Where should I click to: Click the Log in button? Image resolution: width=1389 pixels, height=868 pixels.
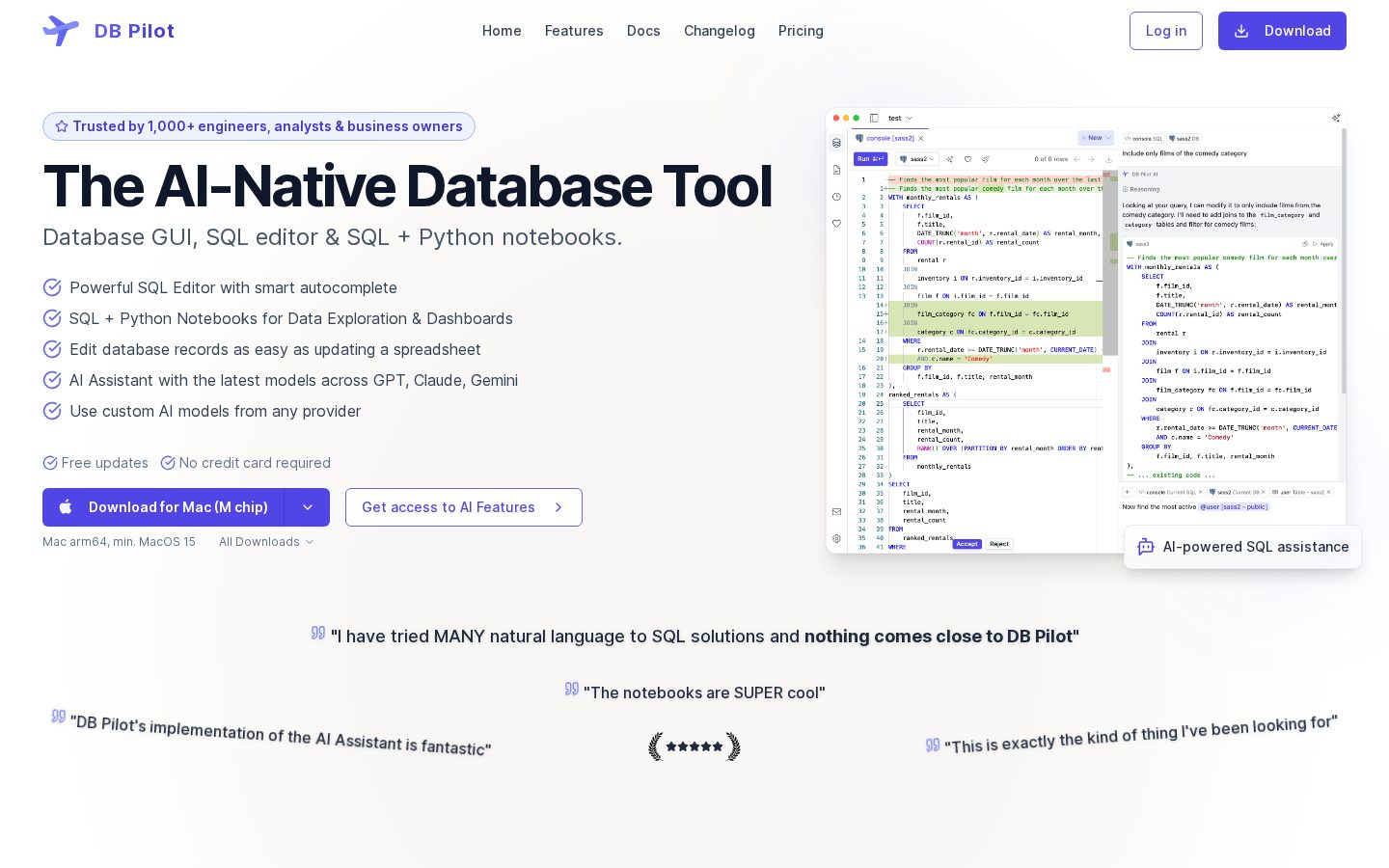coord(1166,31)
